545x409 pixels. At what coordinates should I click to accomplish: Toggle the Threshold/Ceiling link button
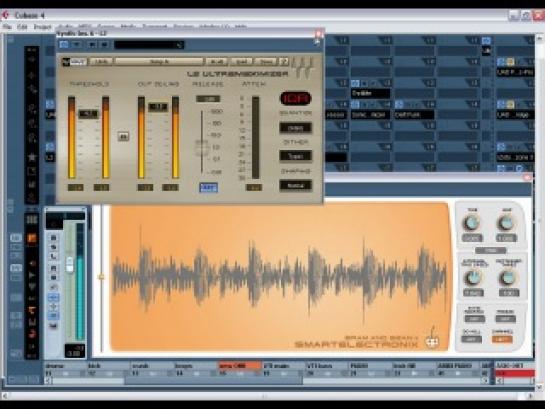(123, 136)
